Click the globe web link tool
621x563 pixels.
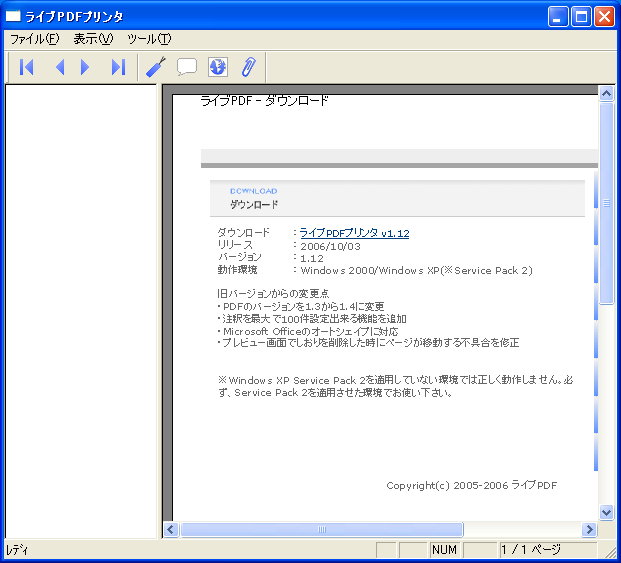coord(217,67)
